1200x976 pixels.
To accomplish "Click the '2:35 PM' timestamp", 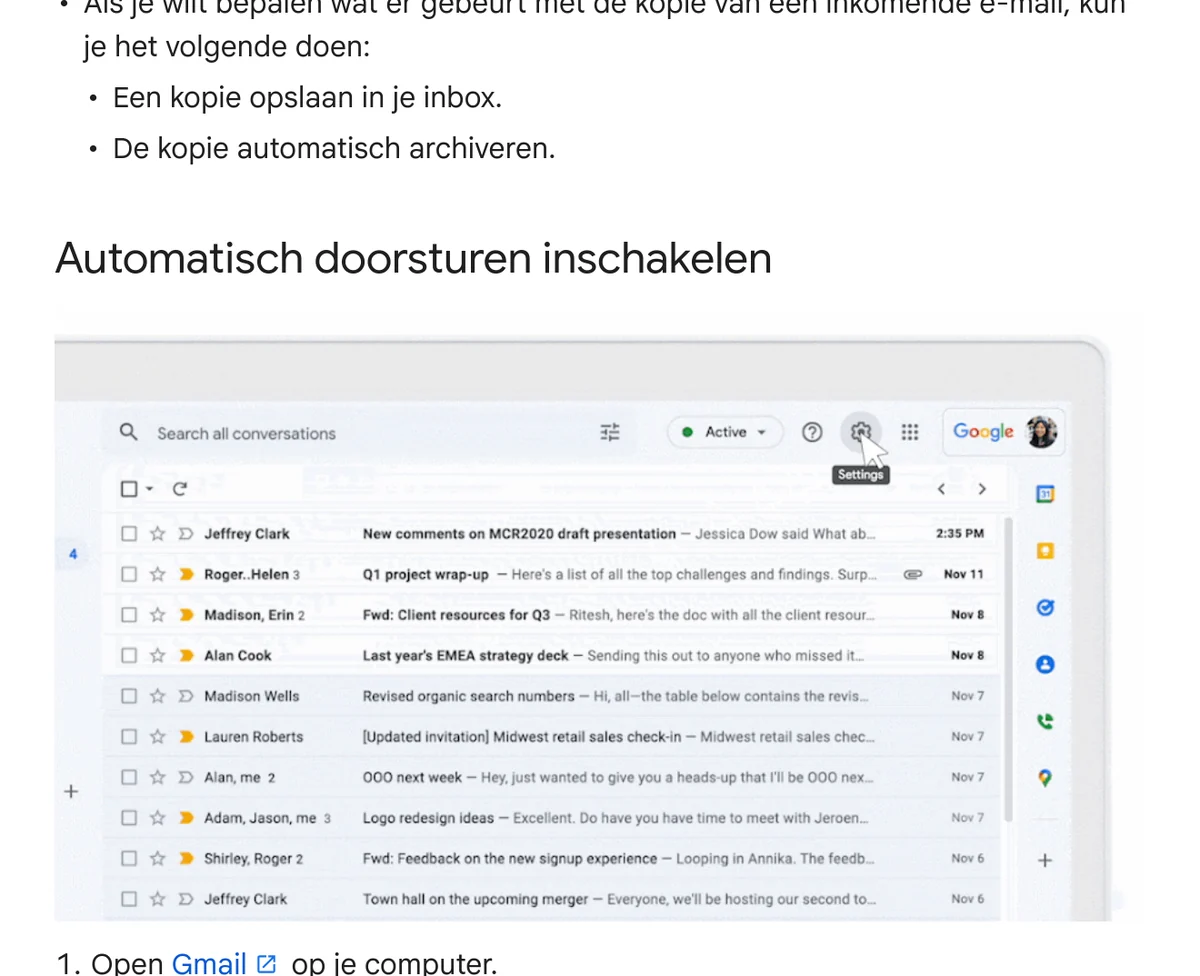I will coord(960,534).
